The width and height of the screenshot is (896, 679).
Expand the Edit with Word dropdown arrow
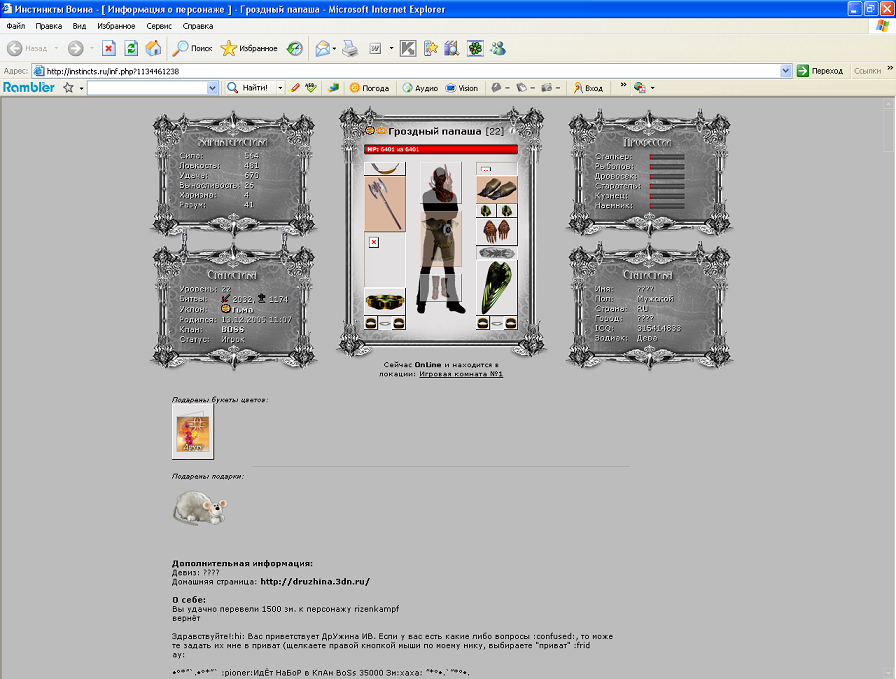pos(391,49)
